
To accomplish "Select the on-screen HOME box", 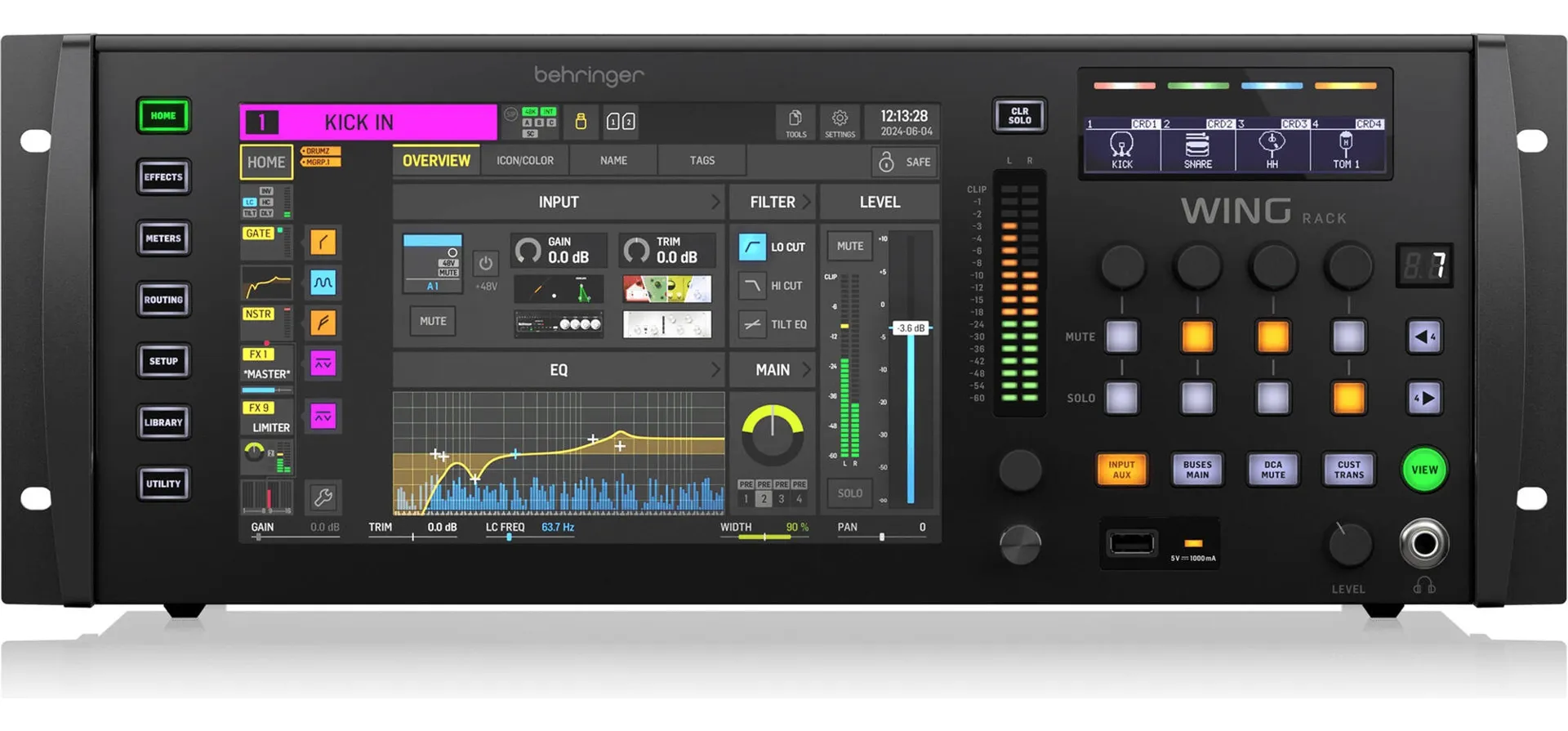I will tap(266, 162).
